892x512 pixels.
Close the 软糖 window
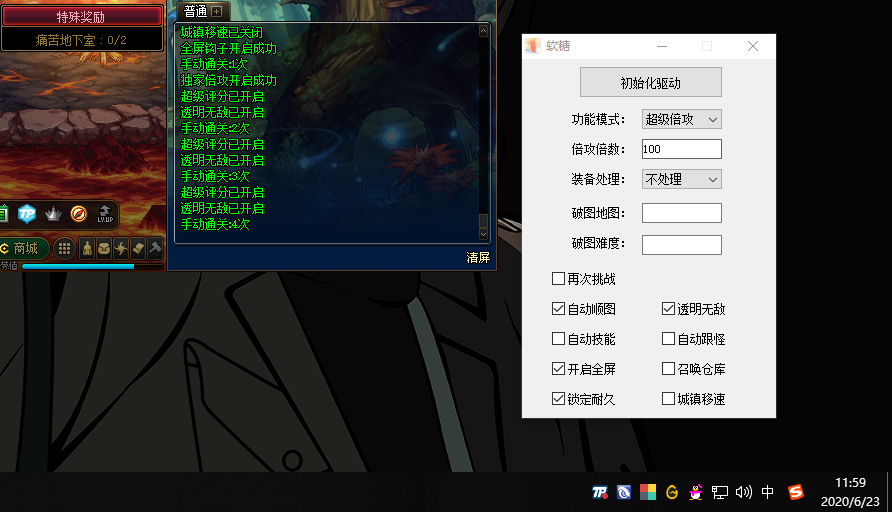(x=753, y=46)
